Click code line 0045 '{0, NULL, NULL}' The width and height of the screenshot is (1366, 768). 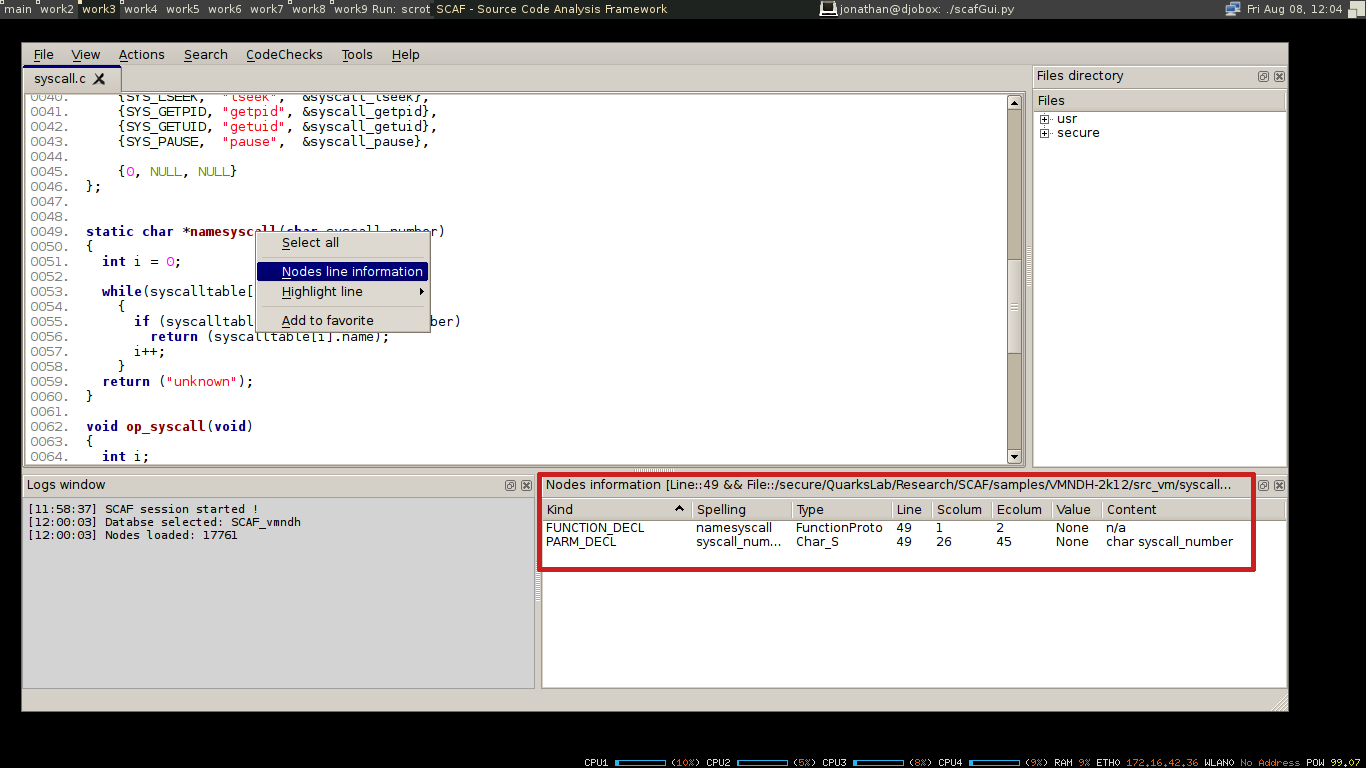pyautogui.click(x=177, y=172)
